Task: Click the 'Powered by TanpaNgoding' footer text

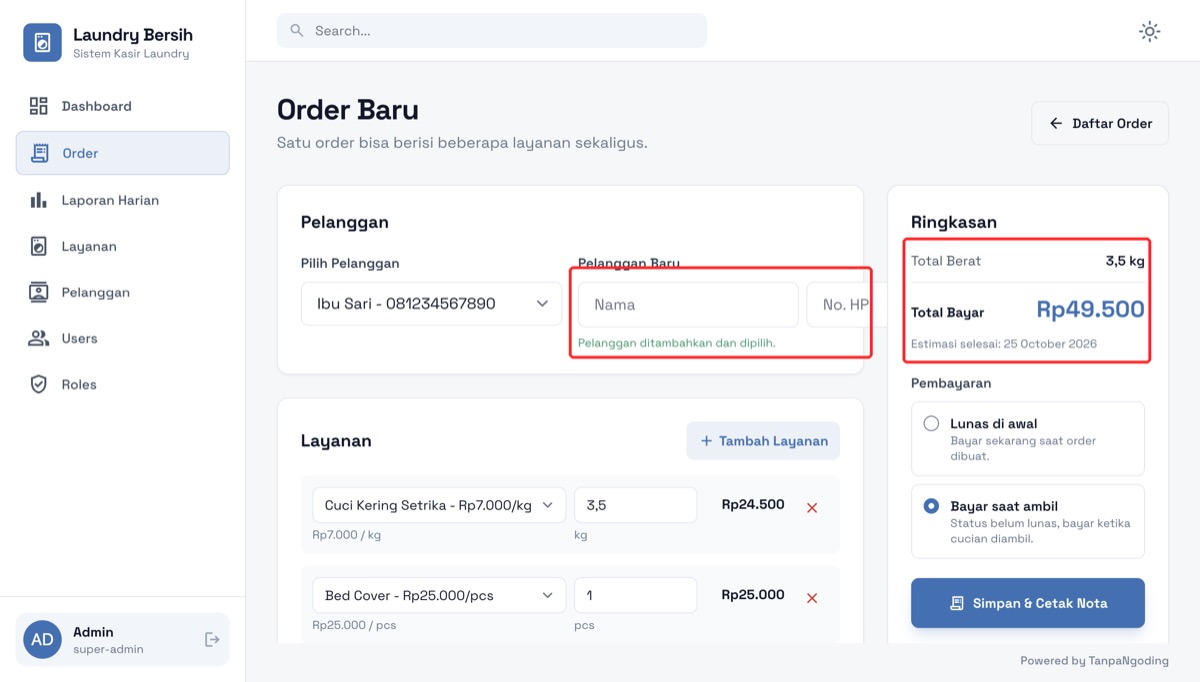Action: [1094, 661]
